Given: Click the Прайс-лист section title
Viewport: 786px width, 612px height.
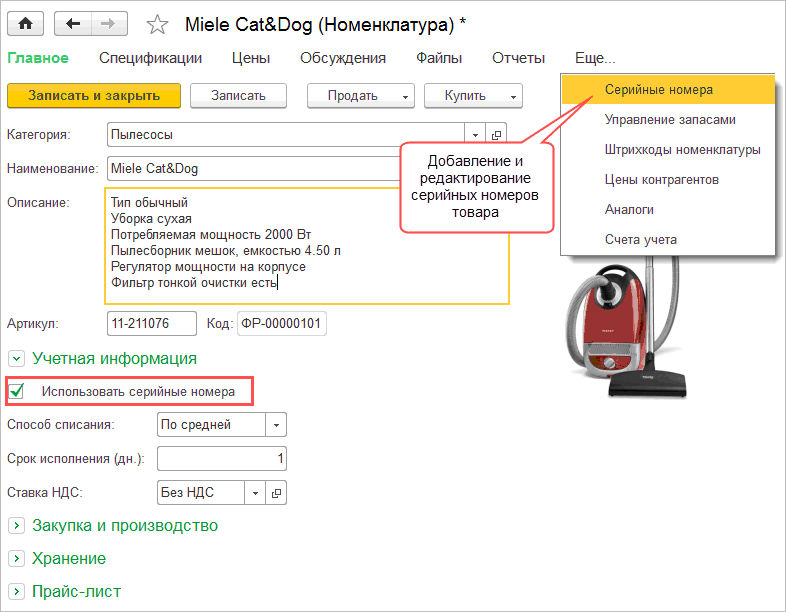Looking at the screenshot, I should (76, 591).
